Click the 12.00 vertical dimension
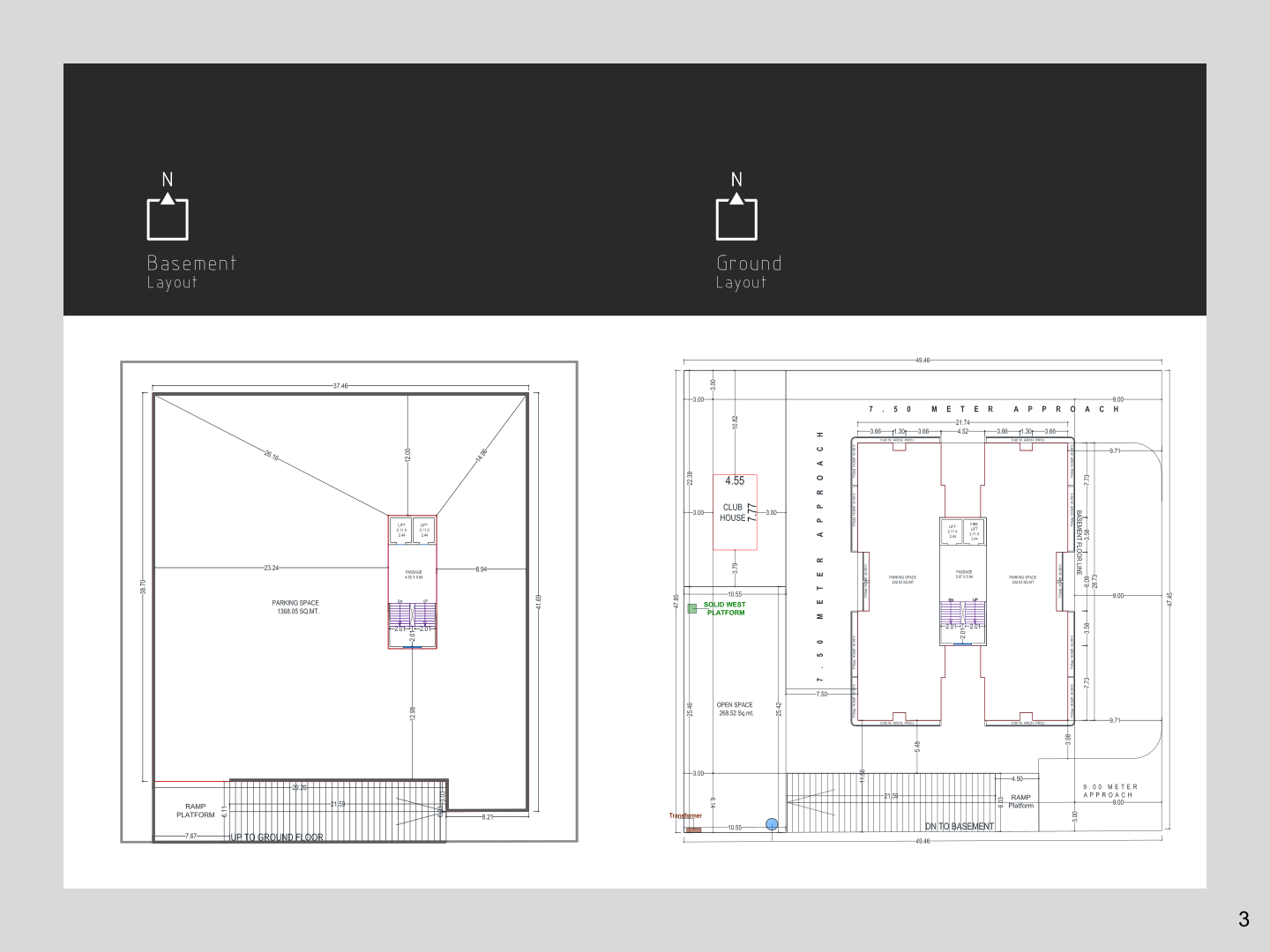The image size is (1270, 952). point(407,455)
